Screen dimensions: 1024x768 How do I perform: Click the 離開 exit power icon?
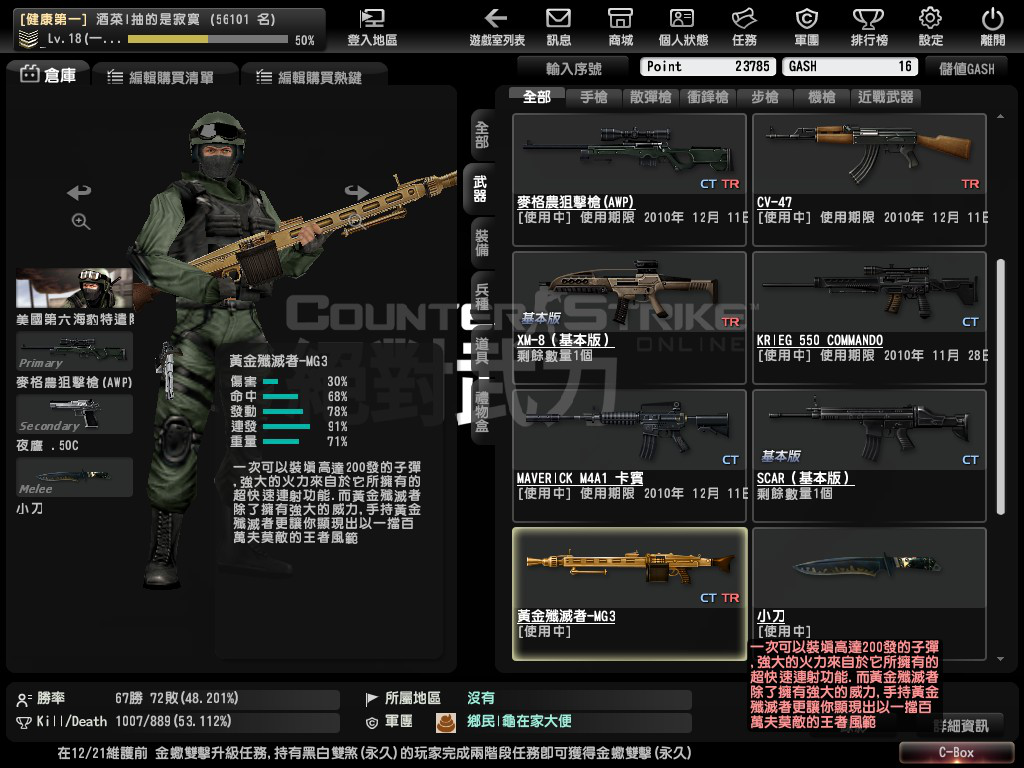pyautogui.click(x=993, y=27)
